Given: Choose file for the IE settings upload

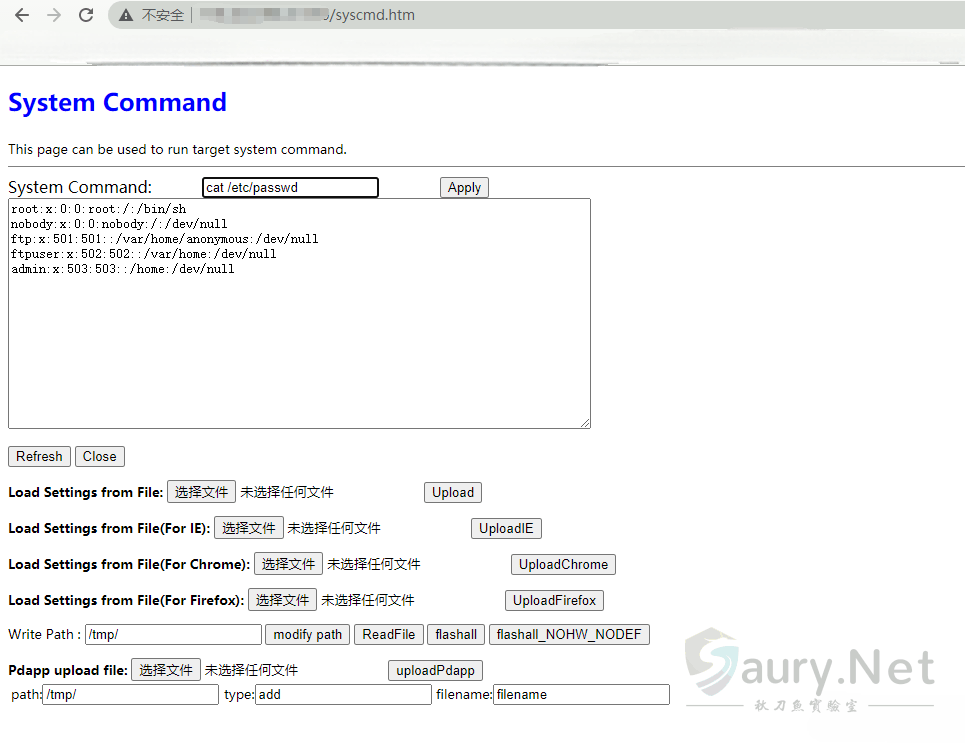Looking at the screenshot, I should [248, 528].
